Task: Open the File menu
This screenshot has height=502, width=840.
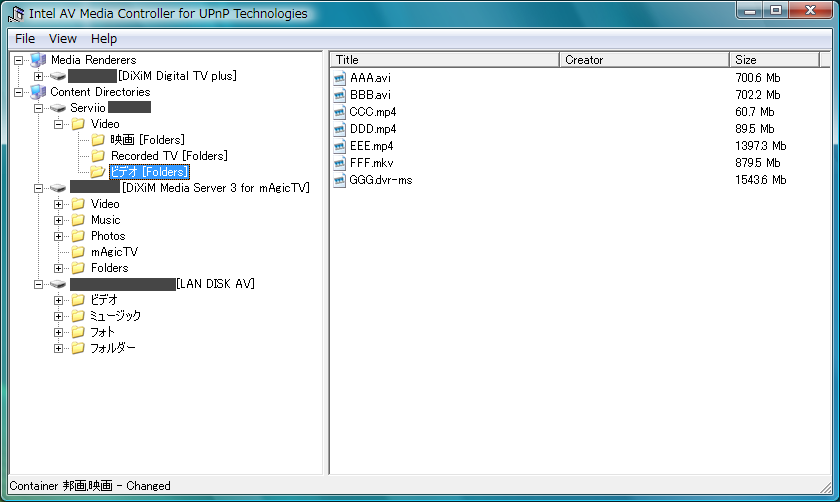Action: [25, 38]
